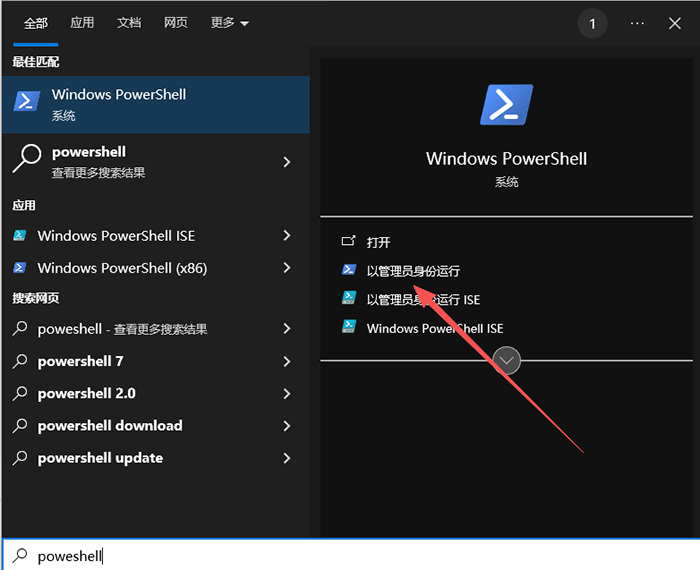Screen dimensions: 700x570
Task: Click the circular badge showing 1
Action: coord(592,24)
